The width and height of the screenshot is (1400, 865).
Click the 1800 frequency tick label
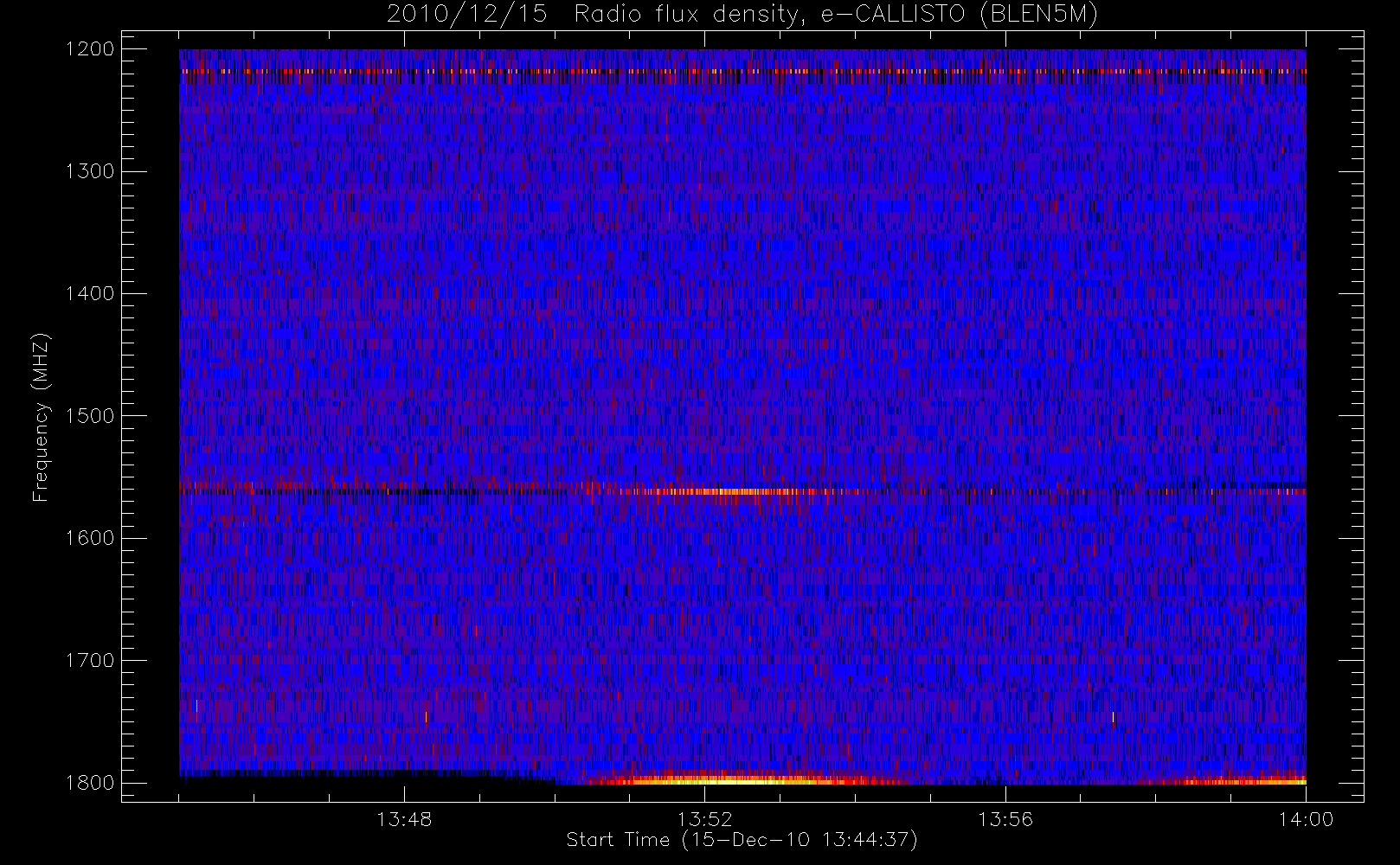(x=90, y=783)
